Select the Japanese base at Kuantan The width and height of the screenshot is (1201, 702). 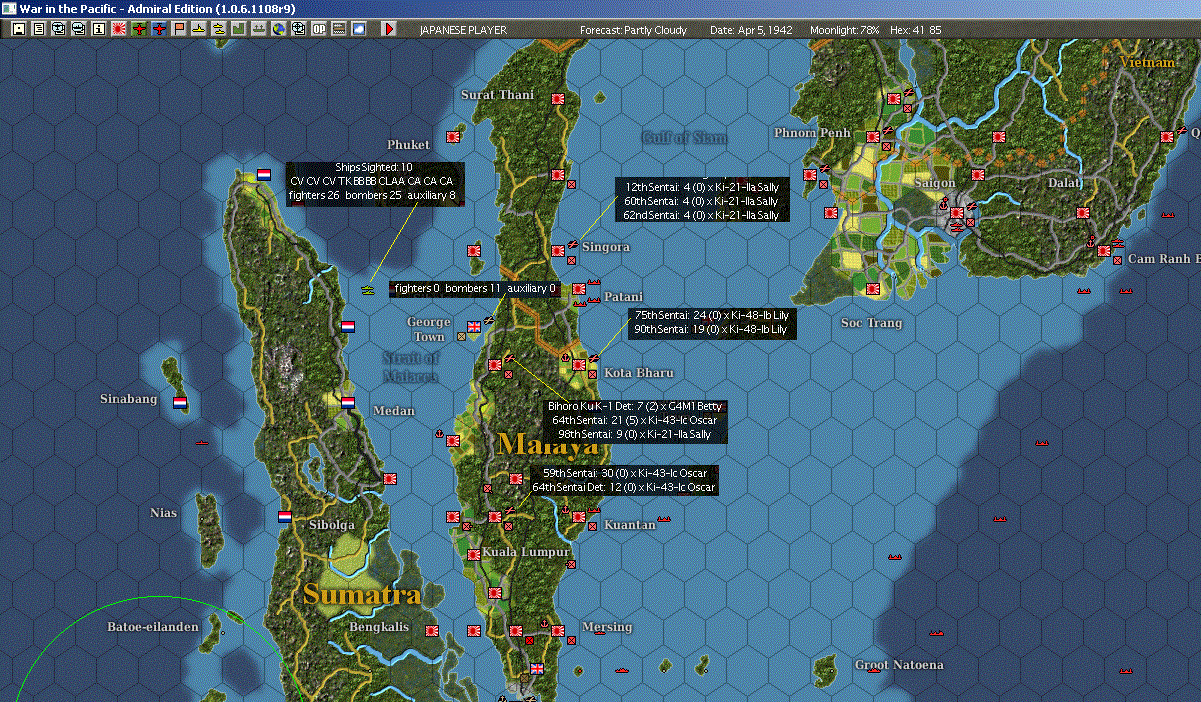tap(578, 517)
